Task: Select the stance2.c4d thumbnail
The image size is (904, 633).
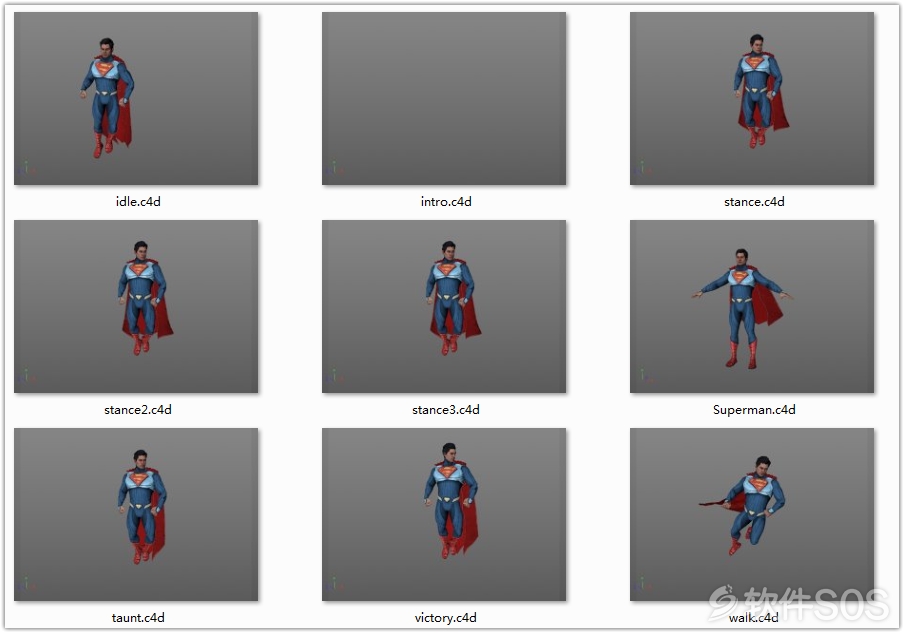Action: click(x=136, y=307)
